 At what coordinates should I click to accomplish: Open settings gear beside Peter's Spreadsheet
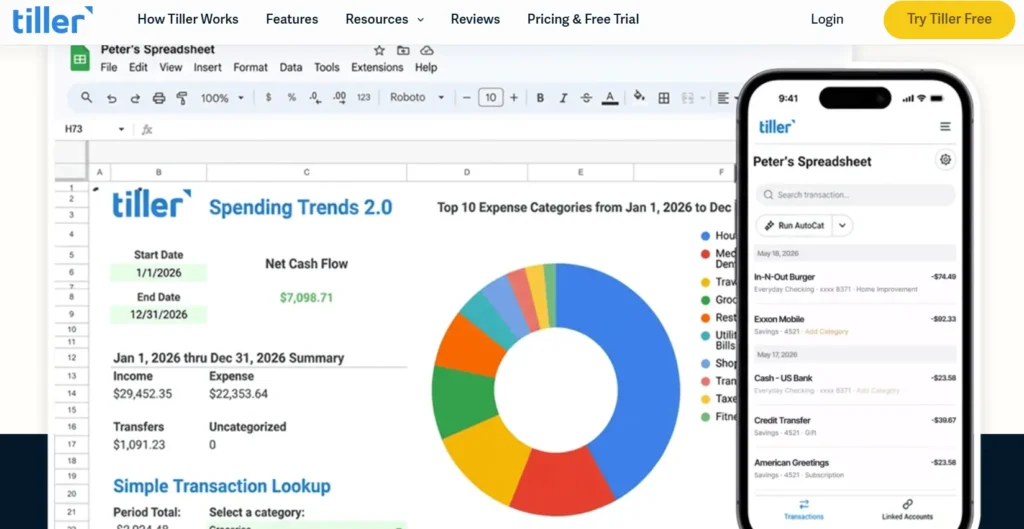945,159
